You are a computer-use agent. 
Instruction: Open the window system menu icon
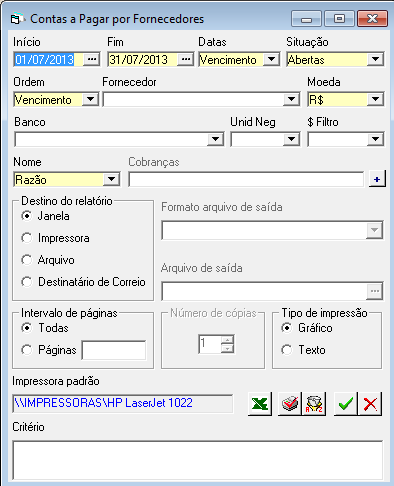click(x=16, y=19)
